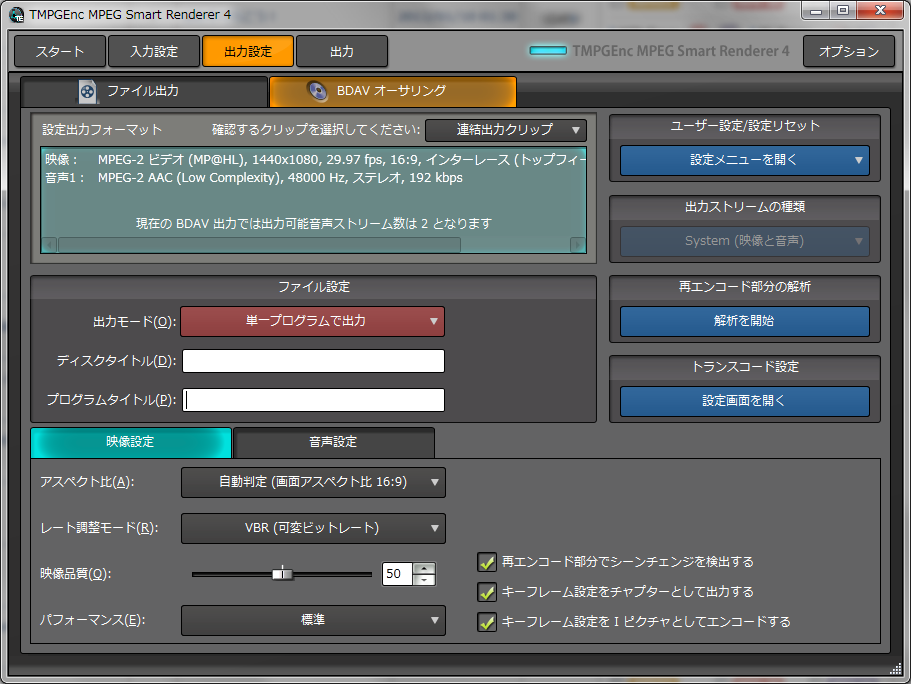The height and width of the screenshot is (684, 911).
Task: Open the アスペクト比 dropdown
Action: tap(313, 482)
